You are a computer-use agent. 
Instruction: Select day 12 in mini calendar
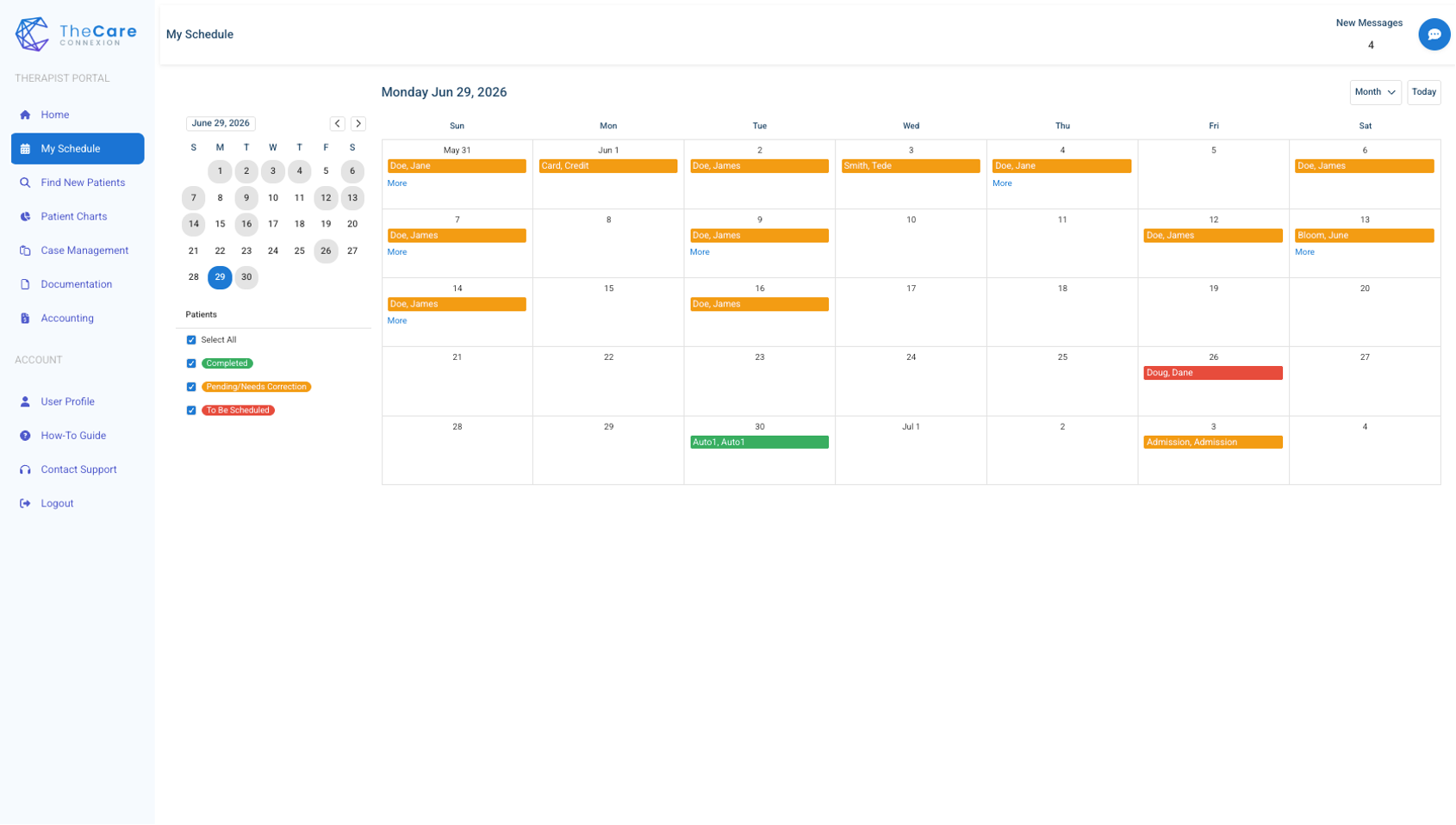pyautogui.click(x=326, y=198)
